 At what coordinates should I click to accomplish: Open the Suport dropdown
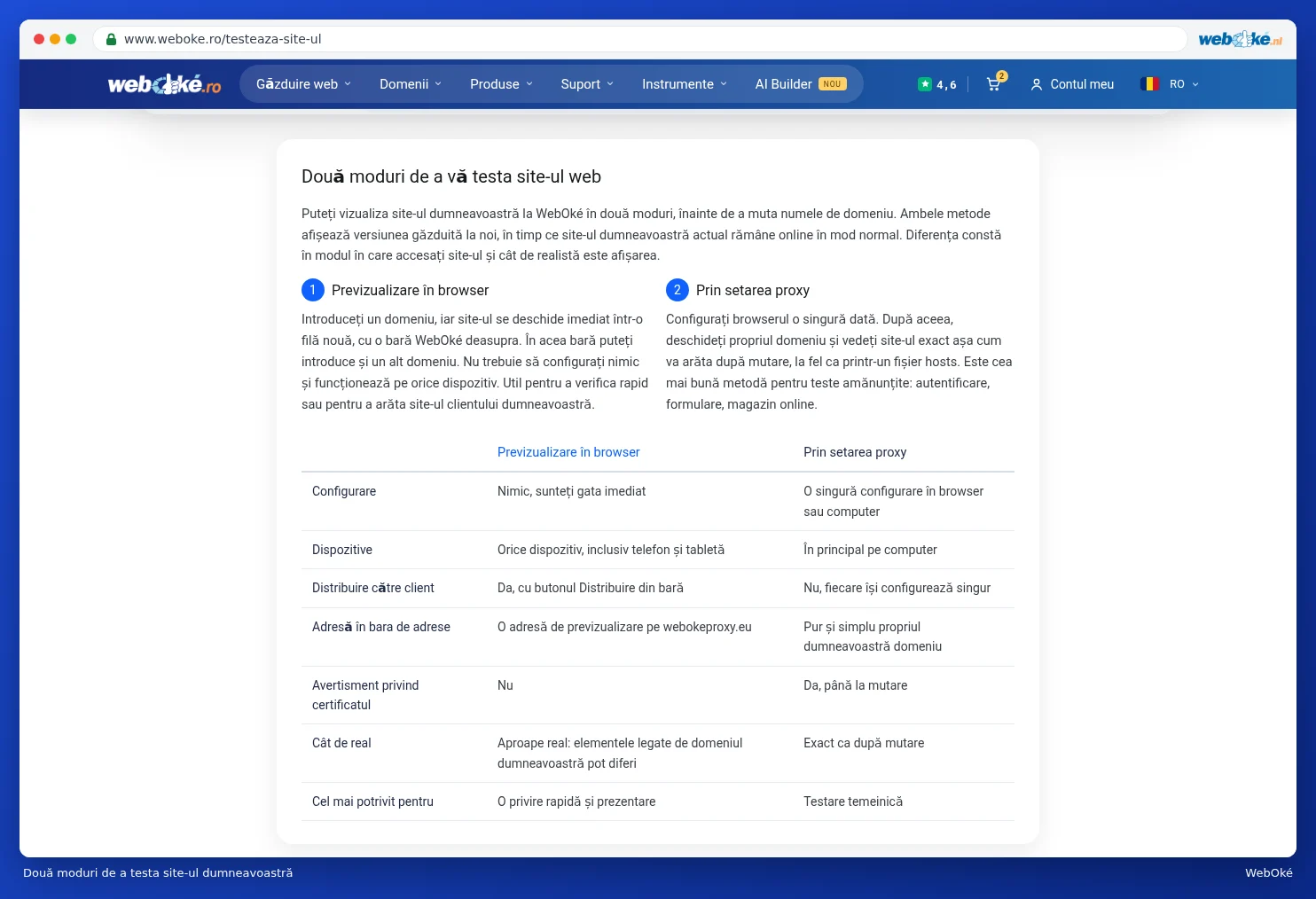pos(587,84)
